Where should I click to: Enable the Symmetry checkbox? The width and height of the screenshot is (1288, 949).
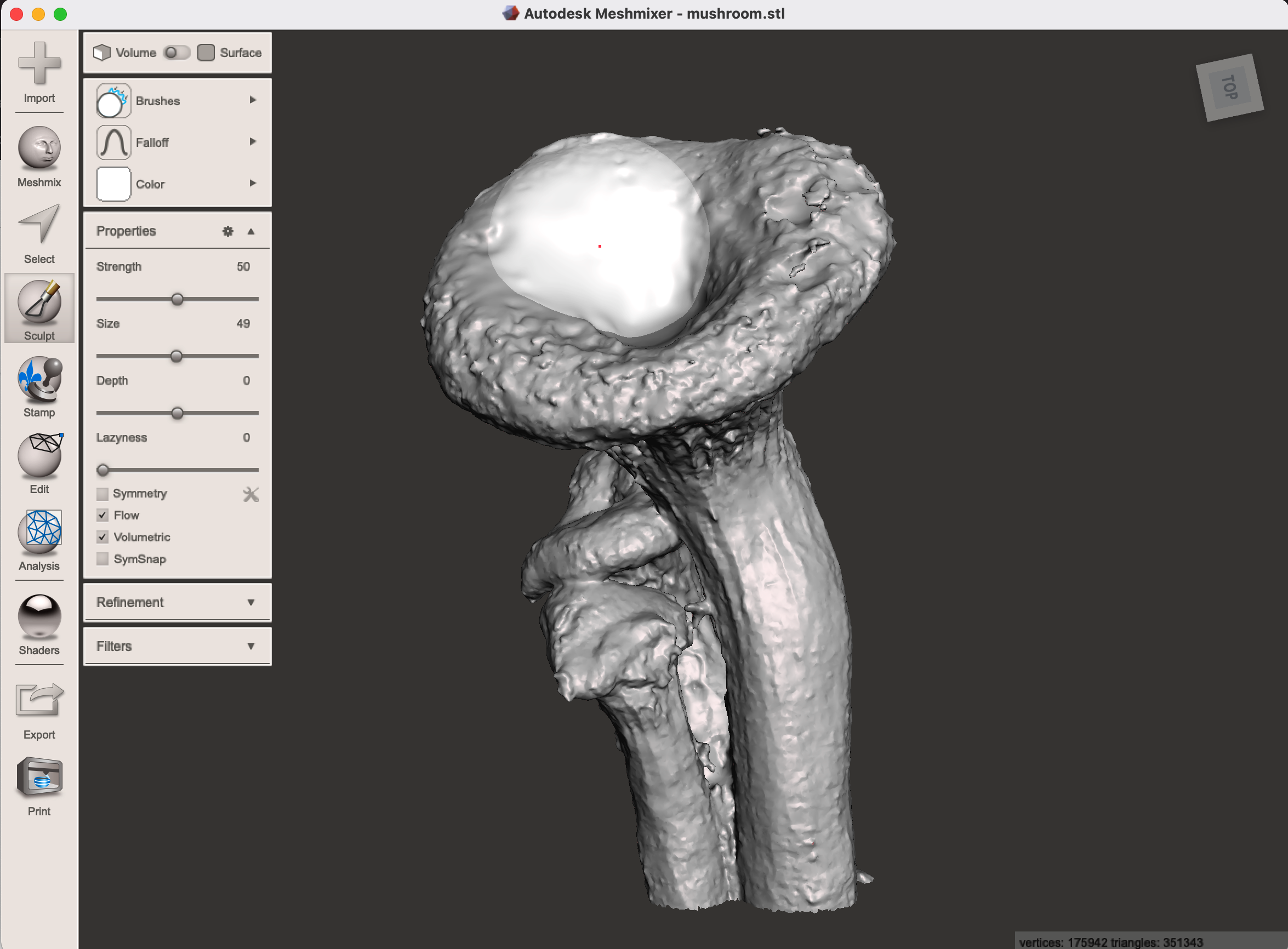tap(102, 494)
